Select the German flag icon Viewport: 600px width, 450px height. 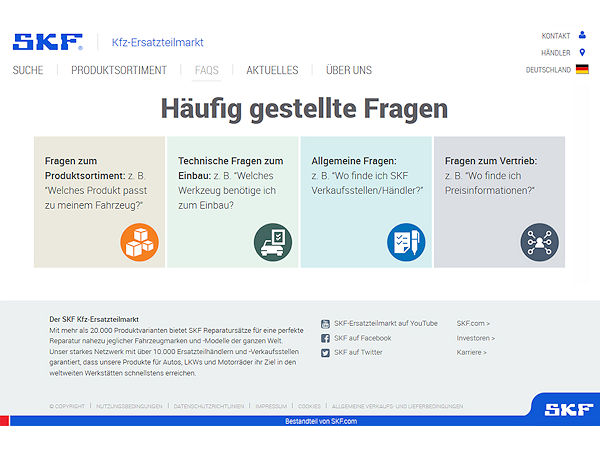click(x=582, y=69)
